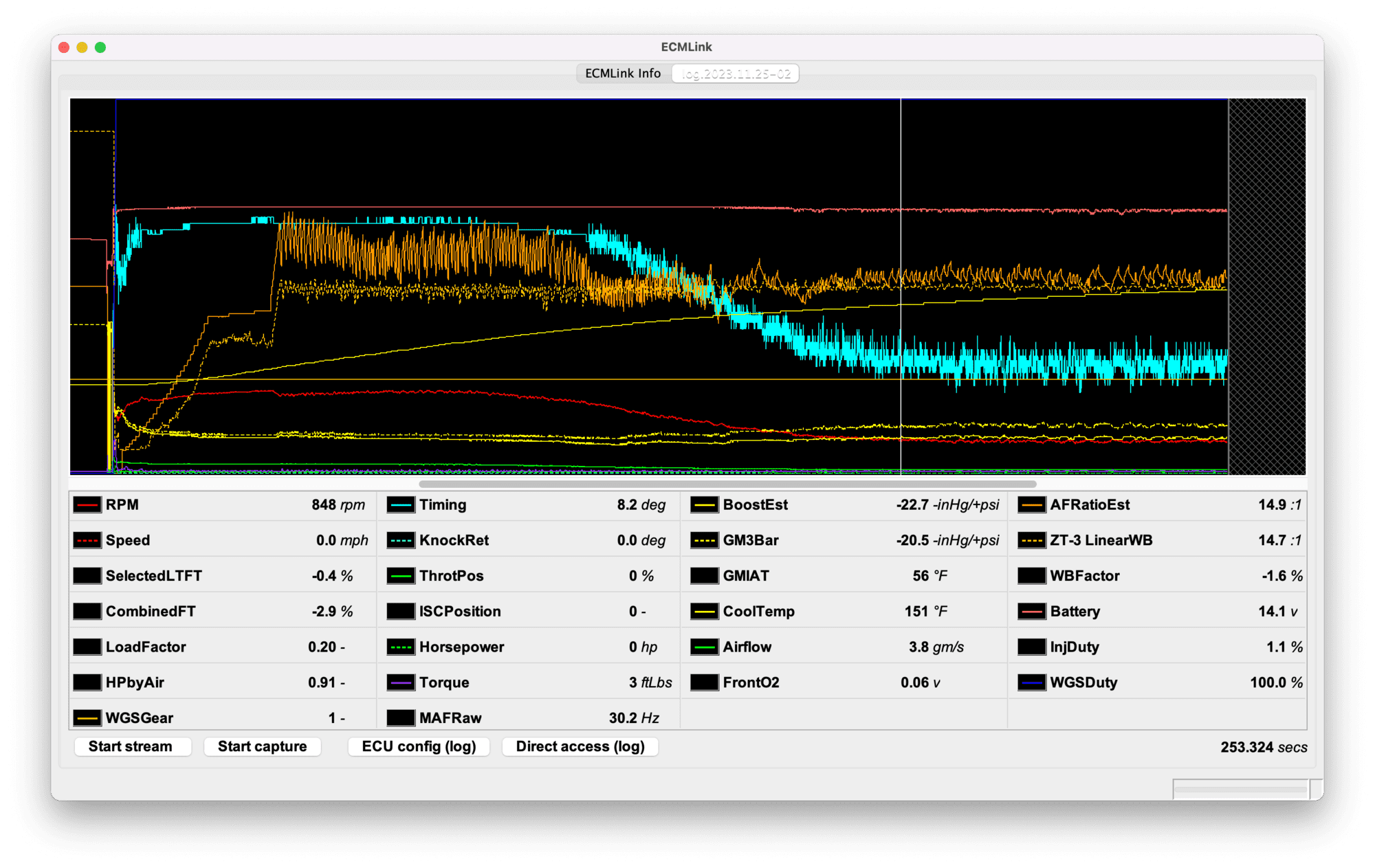Click the CoolTemp yellow swatch

coord(705,612)
